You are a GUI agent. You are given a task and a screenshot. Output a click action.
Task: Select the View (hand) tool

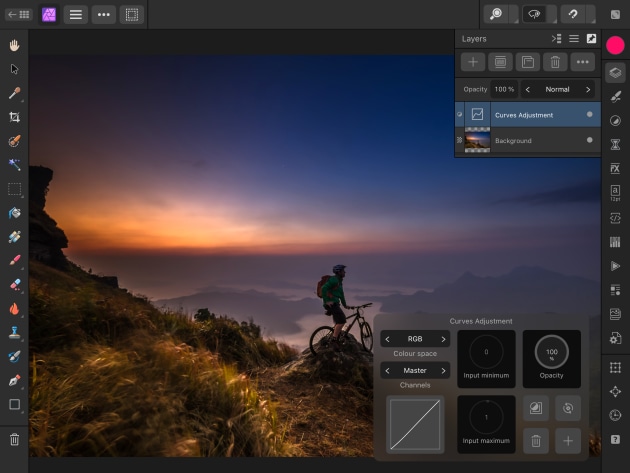pos(14,45)
